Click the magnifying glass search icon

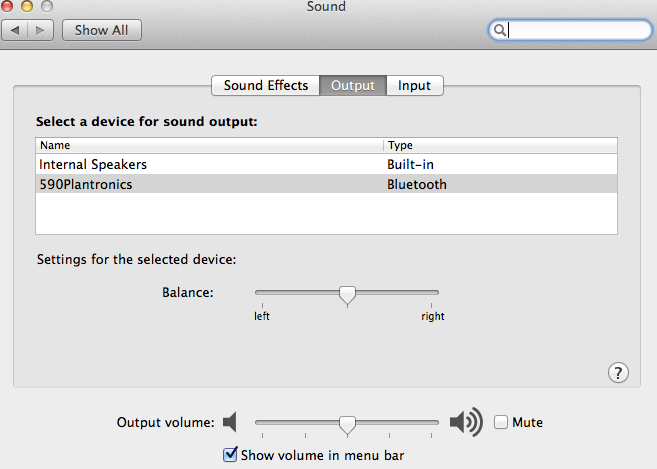pos(499,30)
